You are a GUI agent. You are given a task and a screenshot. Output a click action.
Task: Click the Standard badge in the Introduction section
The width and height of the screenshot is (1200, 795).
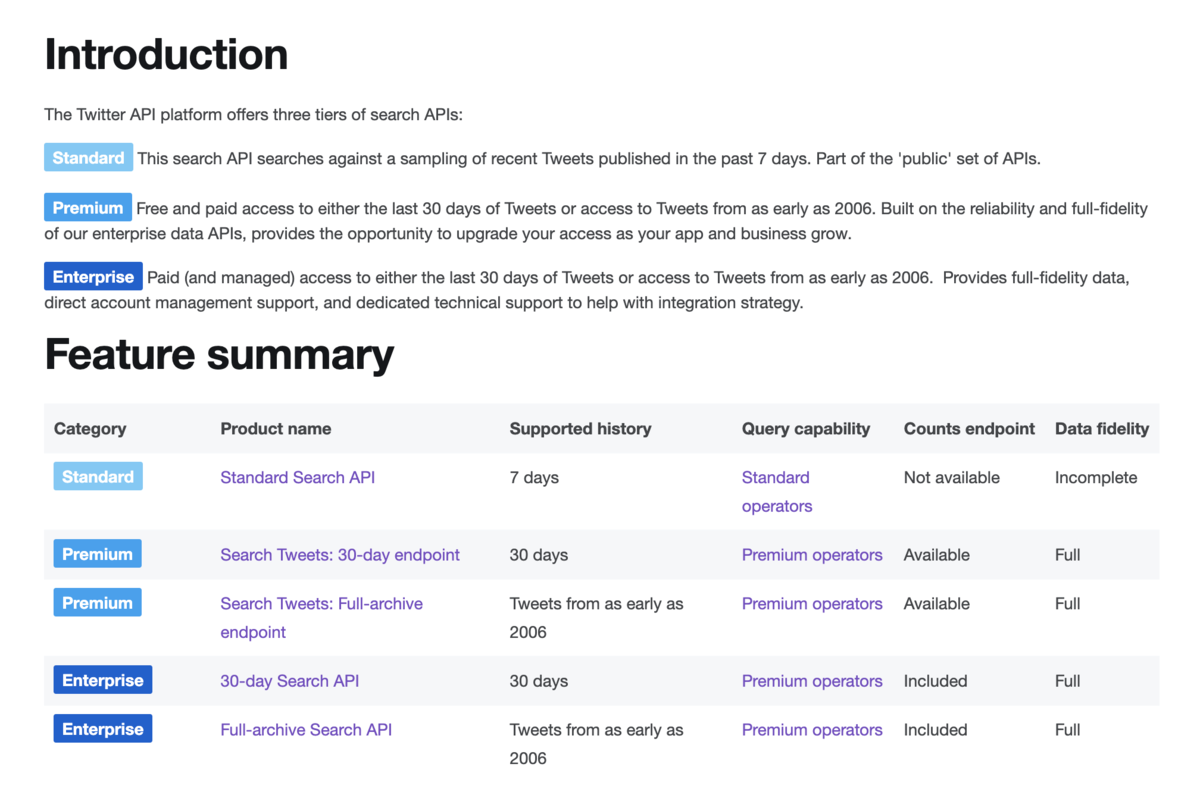point(88,157)
